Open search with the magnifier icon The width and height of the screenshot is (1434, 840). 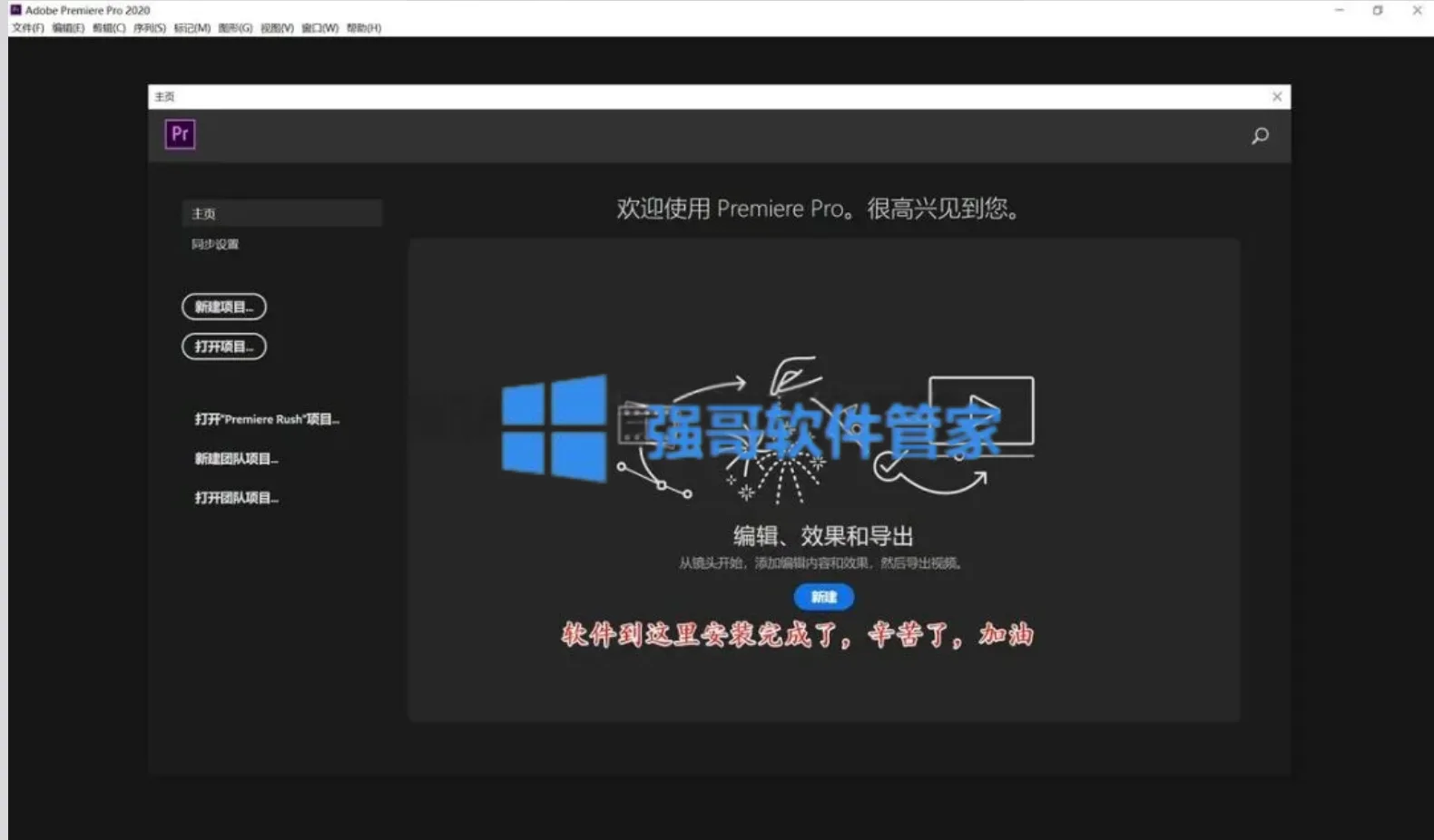coord(1260,136)
